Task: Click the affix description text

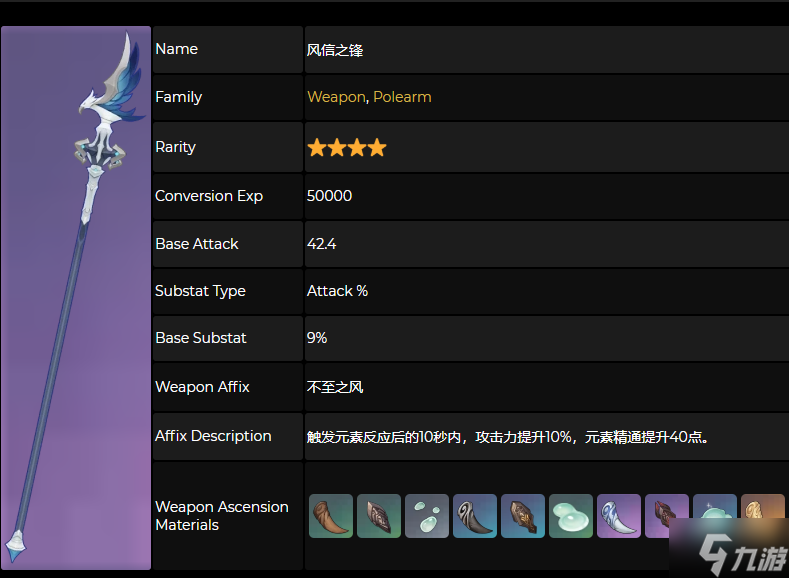Action: pos(508,436)
